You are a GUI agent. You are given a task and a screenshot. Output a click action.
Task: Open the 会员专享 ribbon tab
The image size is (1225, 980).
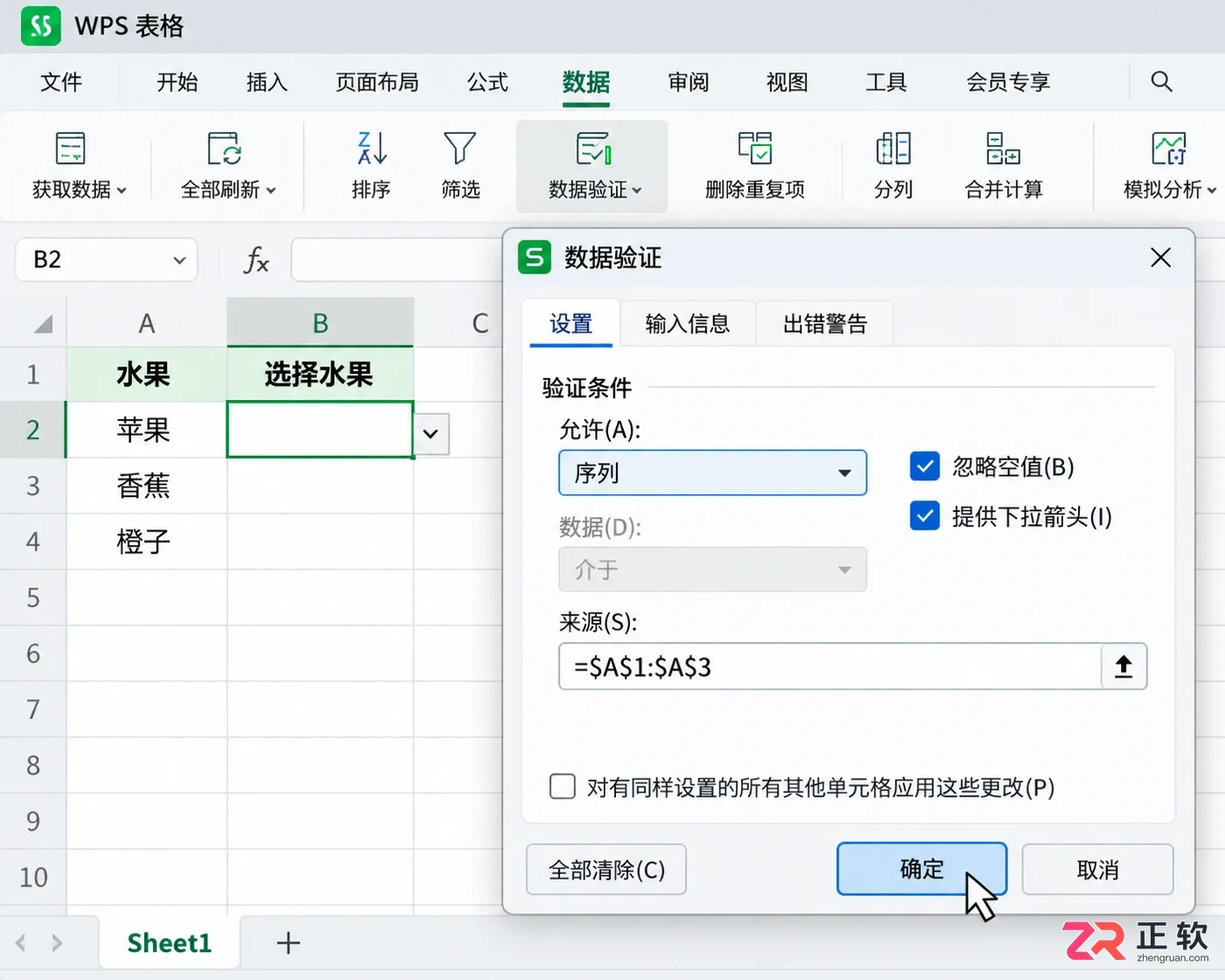point(1007,82)
